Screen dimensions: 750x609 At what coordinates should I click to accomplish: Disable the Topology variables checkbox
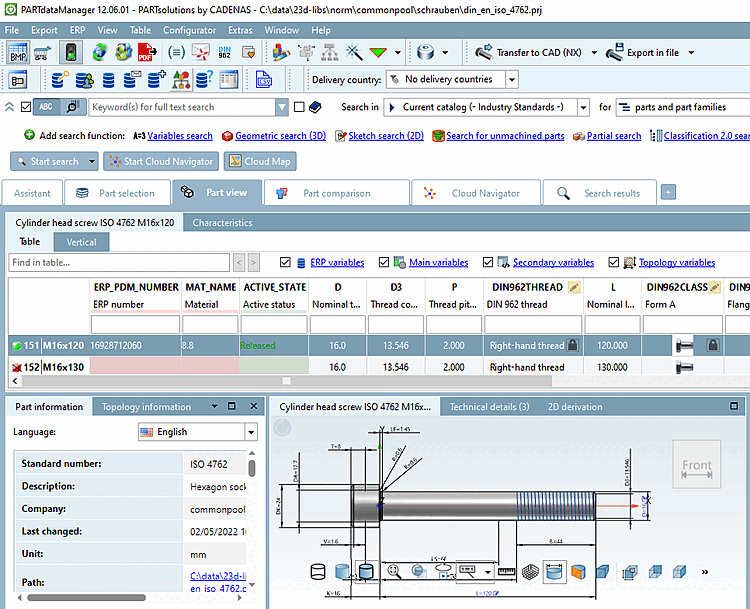tap(614, 262)
